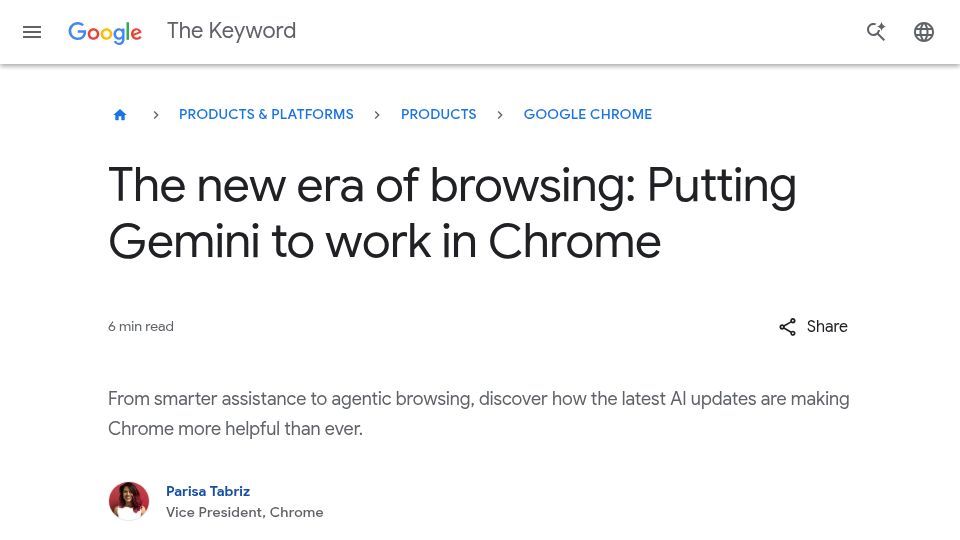Open the Products breadcrumb link
The image size is (960, 540).
coord(438,114)
